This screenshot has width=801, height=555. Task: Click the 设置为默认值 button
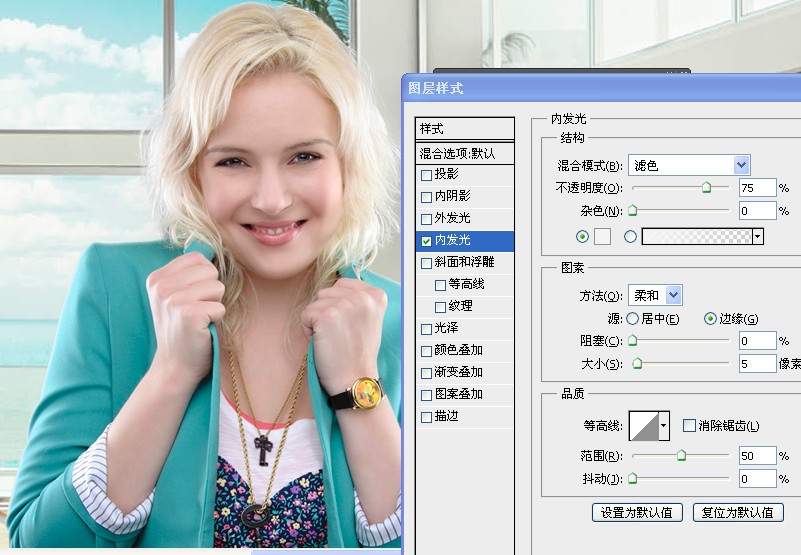637,513
